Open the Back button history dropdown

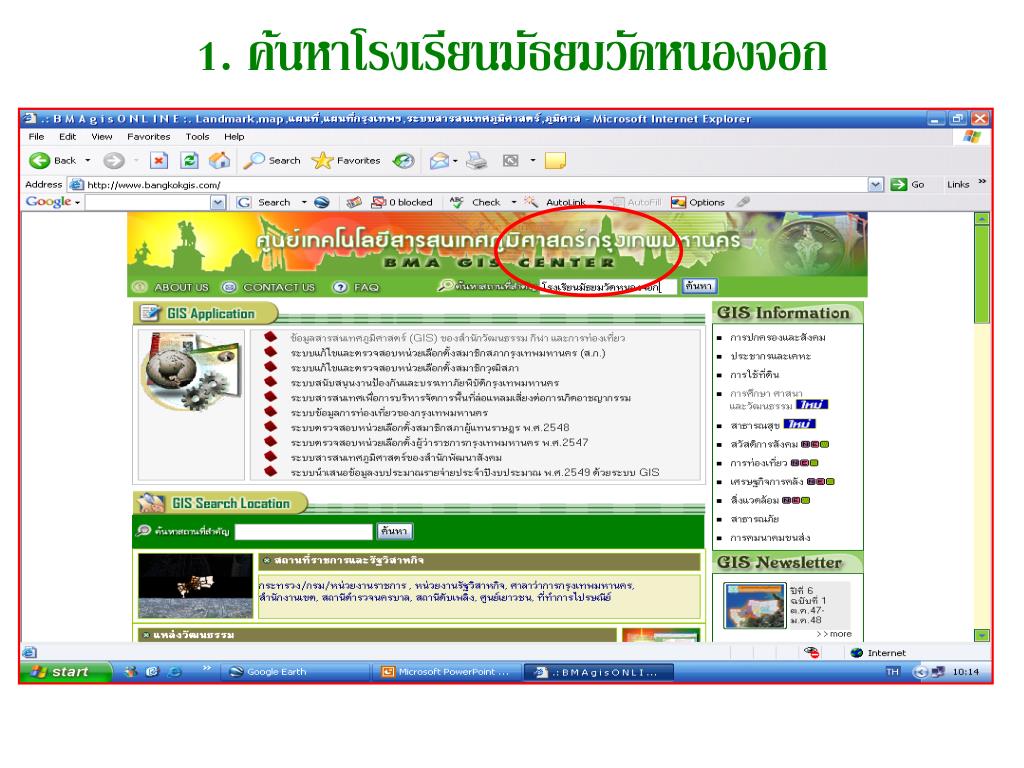tap(88, 161)
